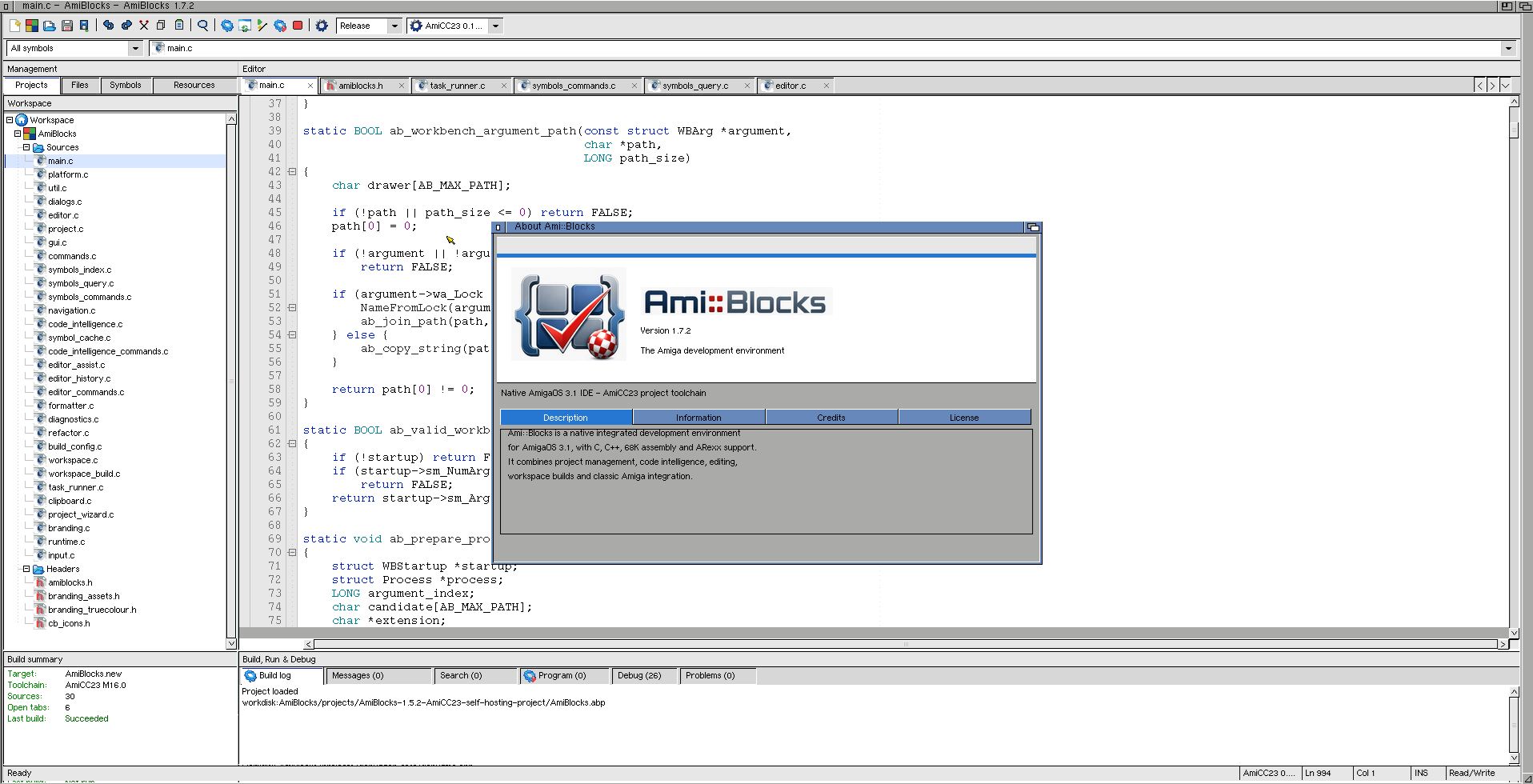Switch to the Symbols management tab
Viewport: 1533px width, 784px height.
tap(126, 85)
